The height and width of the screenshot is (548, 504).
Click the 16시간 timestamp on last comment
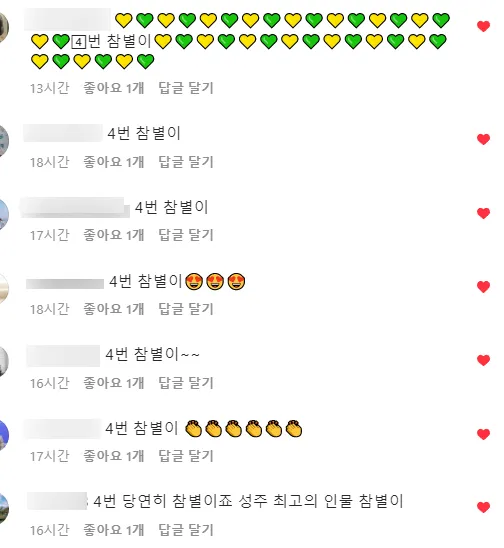click(x=50, y=530)
